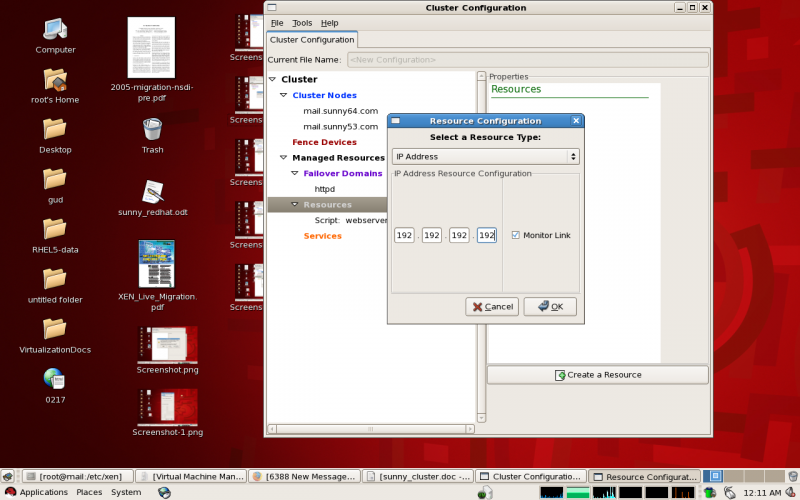Click the Show Desktop icon in the panel
The image size is (800, 500).
coord(8,477)
